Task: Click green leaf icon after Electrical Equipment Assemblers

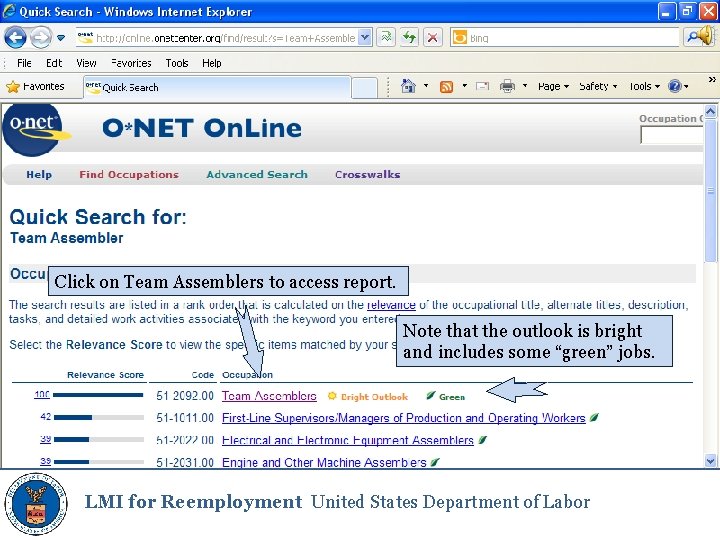Action: coord(482,440)
